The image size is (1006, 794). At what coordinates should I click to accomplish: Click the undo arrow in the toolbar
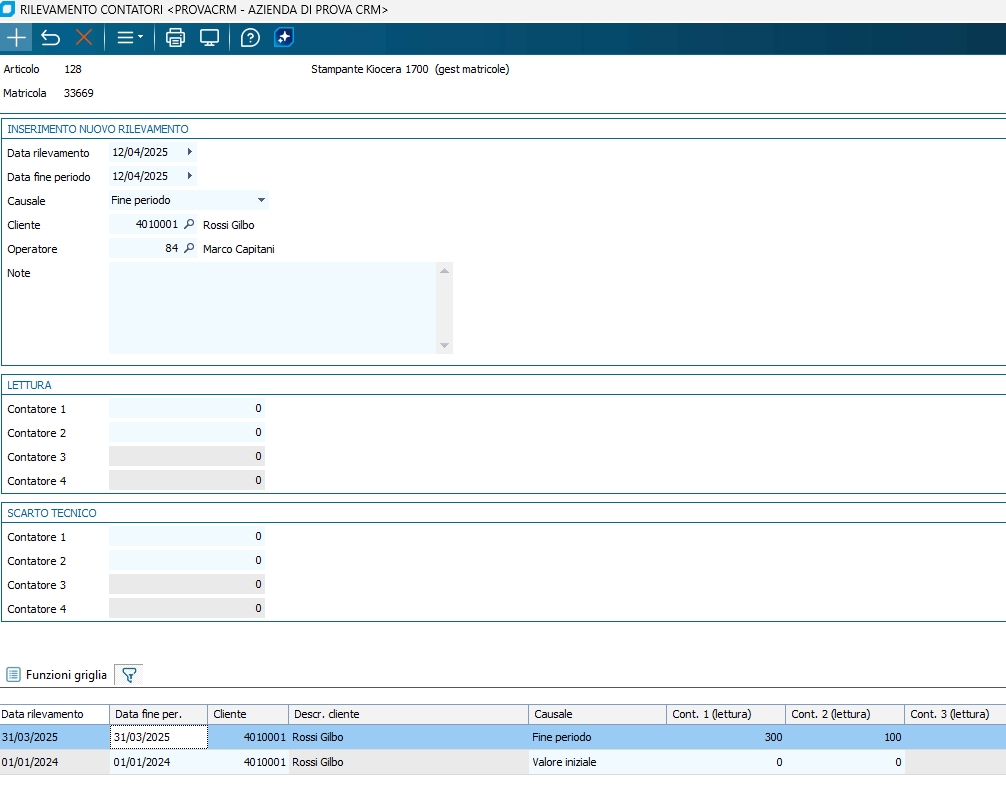tap(50, 38)
